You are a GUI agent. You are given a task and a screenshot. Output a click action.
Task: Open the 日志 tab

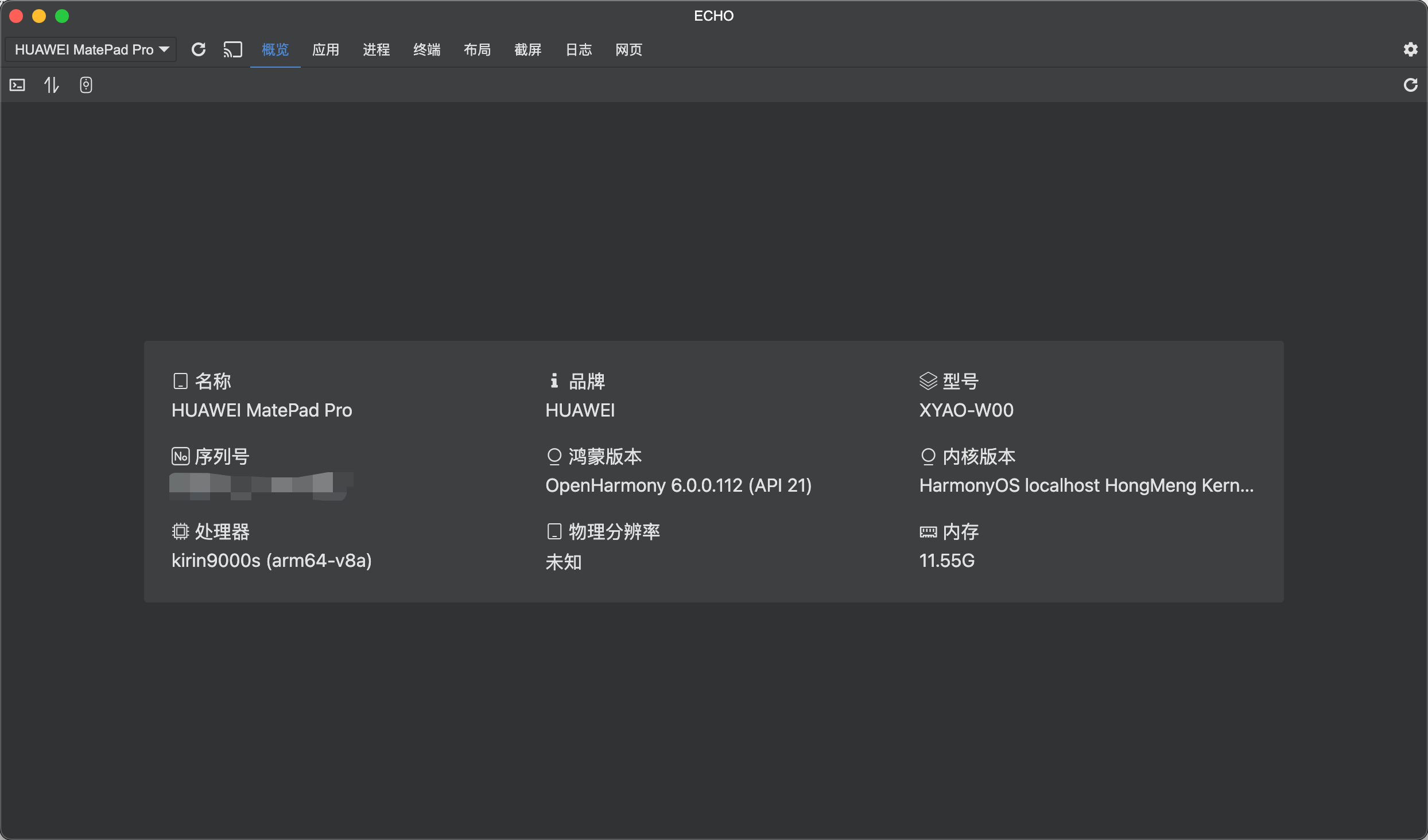click(x=578, y=50)
